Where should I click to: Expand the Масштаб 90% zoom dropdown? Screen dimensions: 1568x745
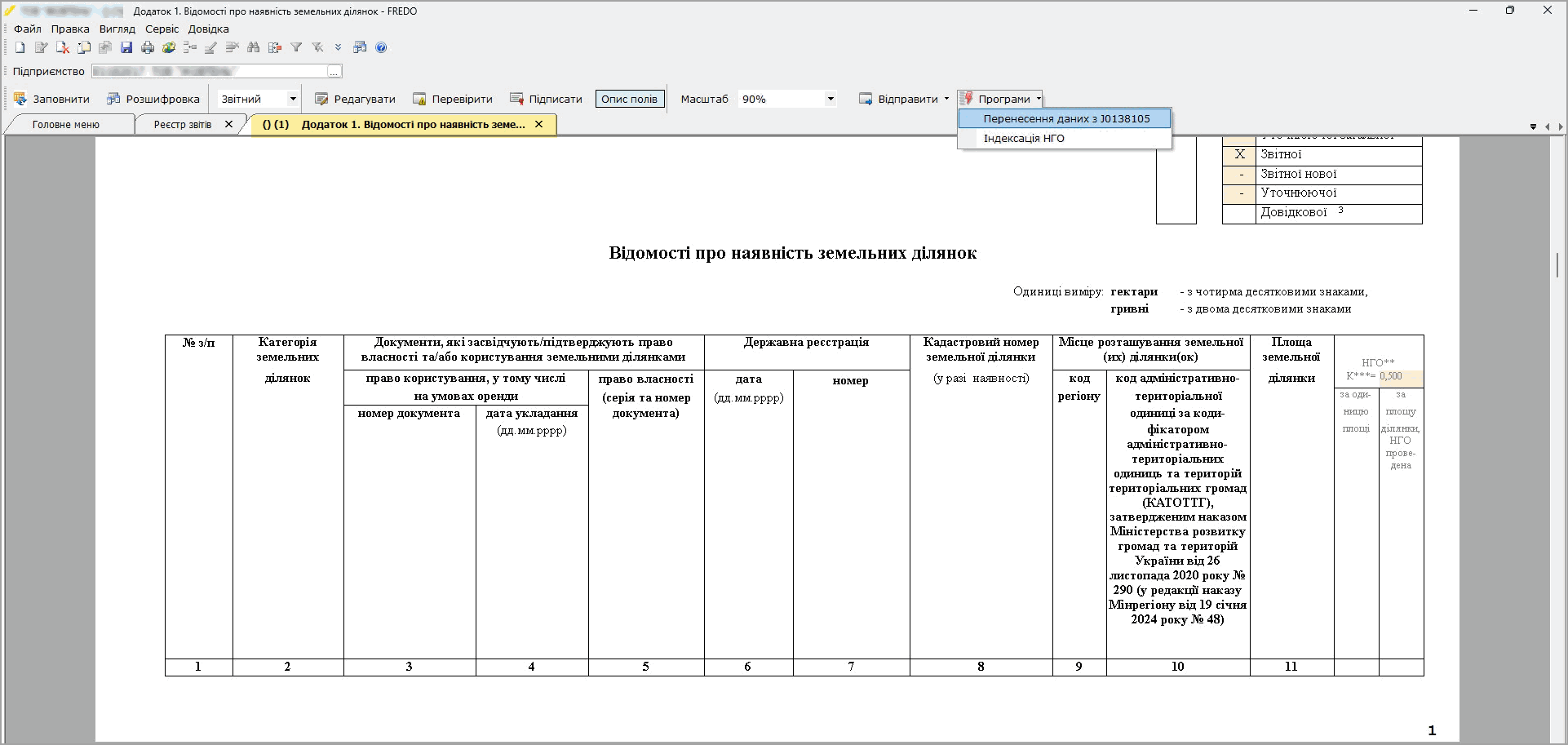pos(831,100)
